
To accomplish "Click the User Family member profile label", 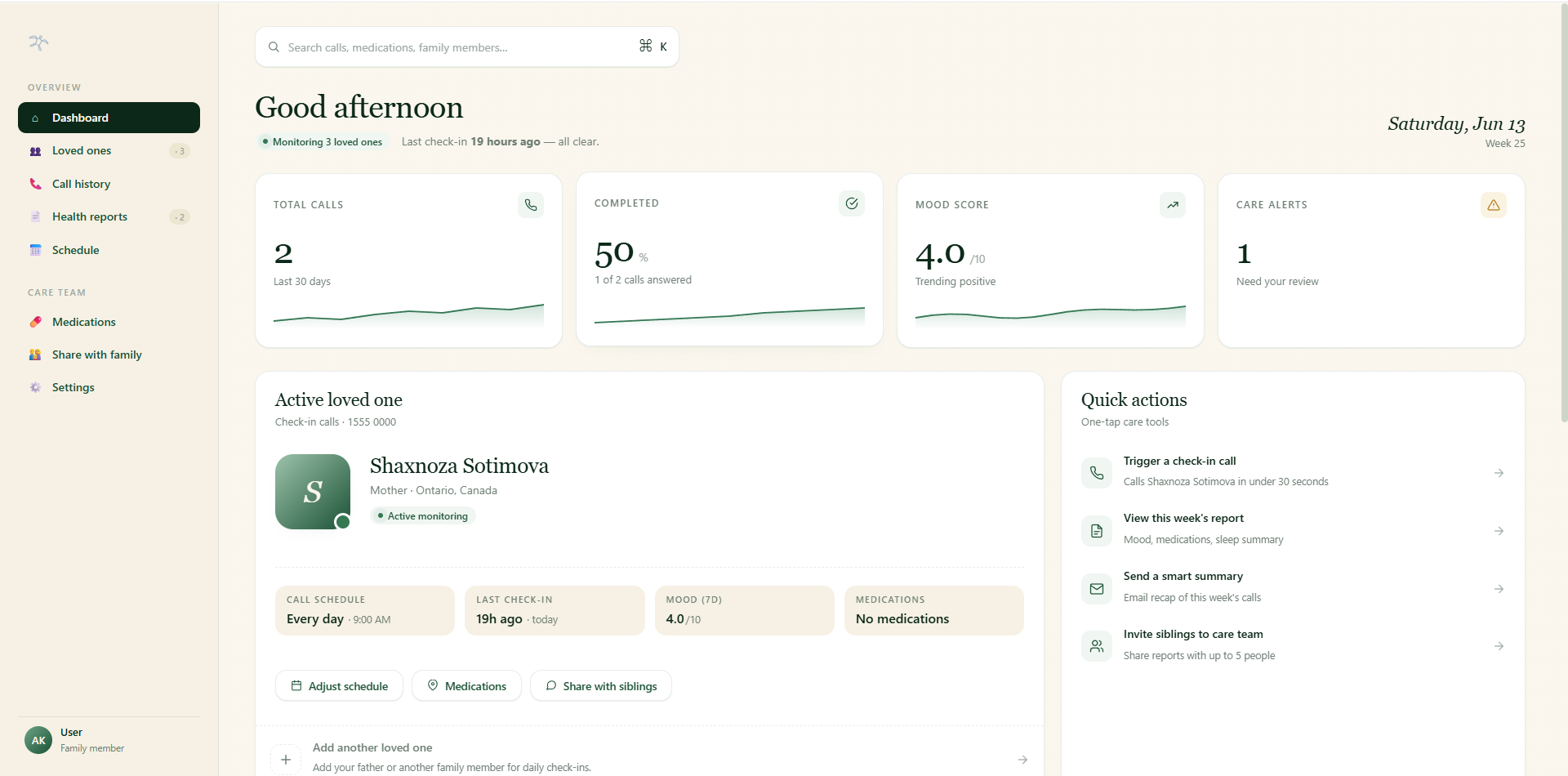I will [92, 740].
